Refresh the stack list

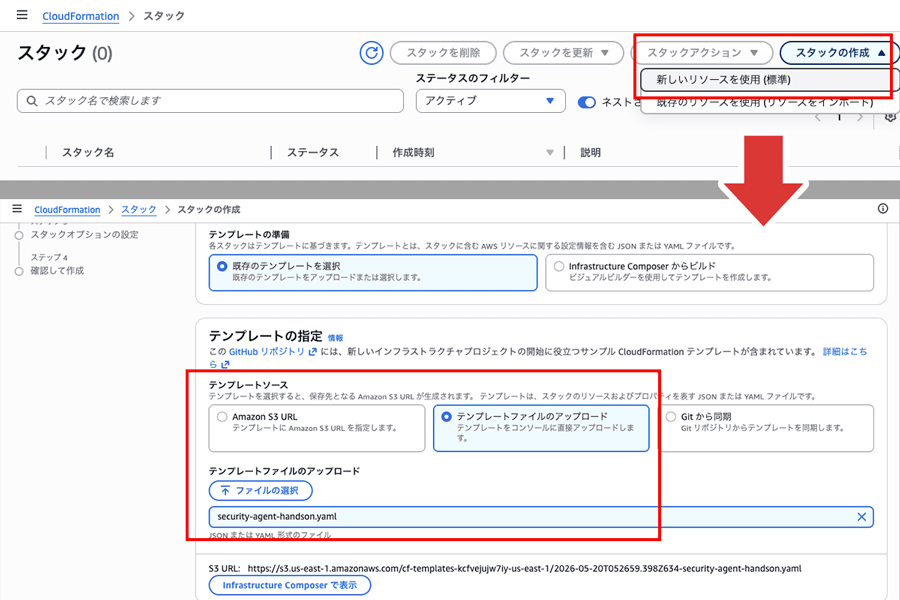[x=371, y=53]
